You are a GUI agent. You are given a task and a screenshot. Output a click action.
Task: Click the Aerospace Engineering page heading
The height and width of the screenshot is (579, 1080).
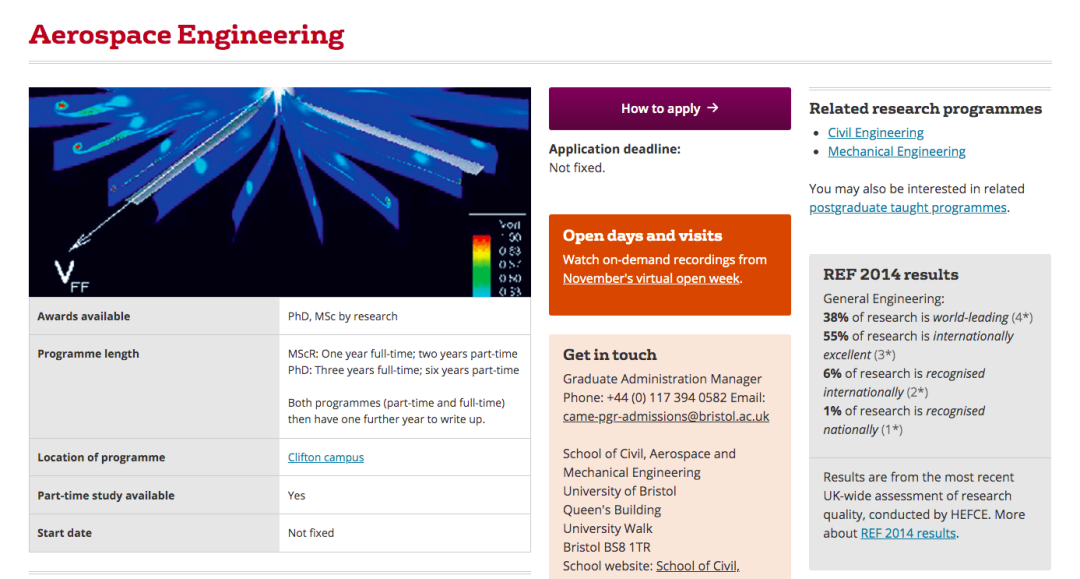point(187,35)
